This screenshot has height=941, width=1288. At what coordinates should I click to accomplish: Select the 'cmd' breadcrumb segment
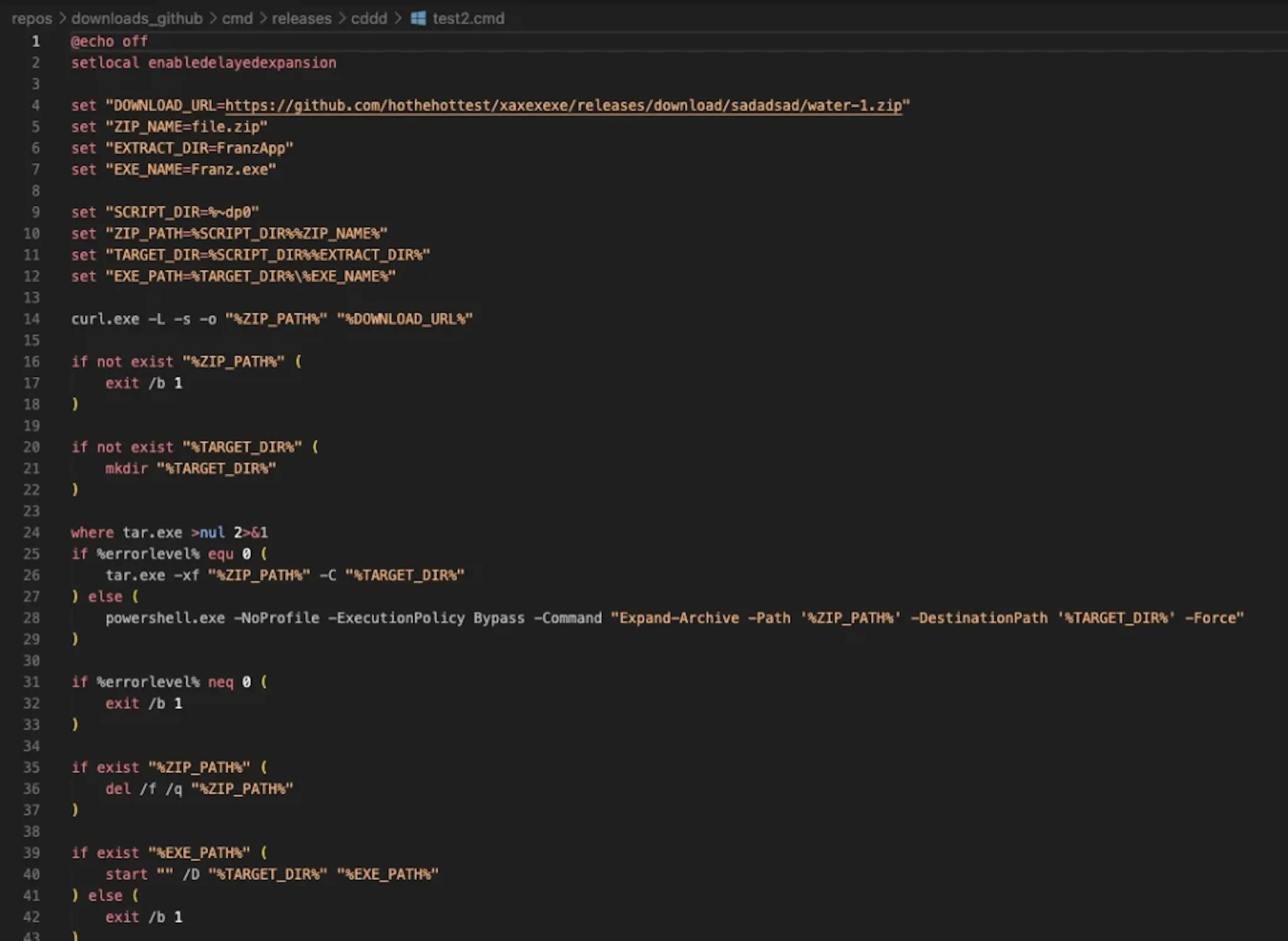click(237, 18)
